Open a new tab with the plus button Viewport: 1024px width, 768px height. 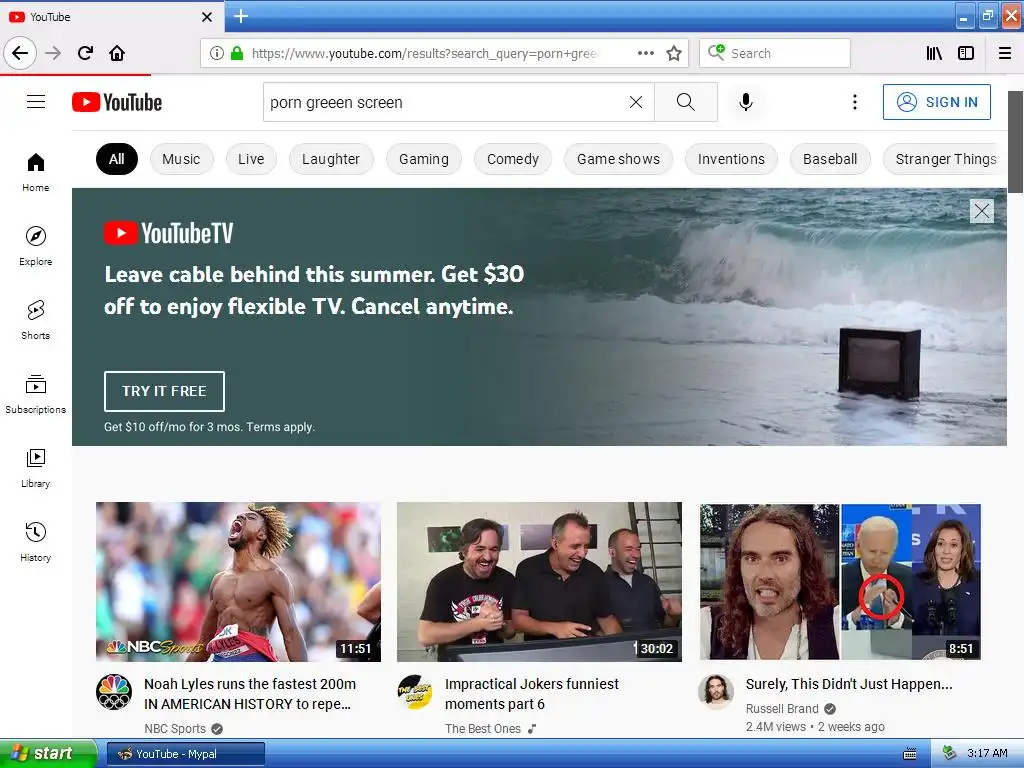click(240, 16)
